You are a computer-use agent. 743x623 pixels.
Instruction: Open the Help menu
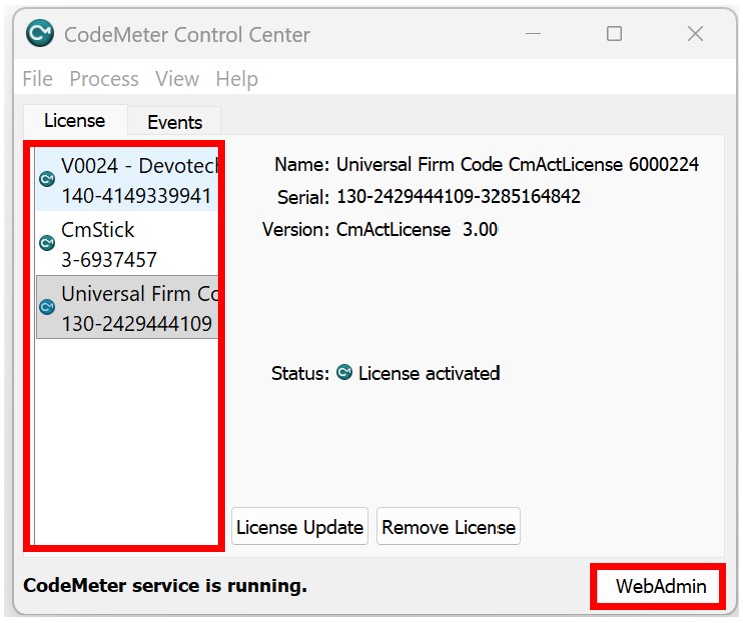237,79
